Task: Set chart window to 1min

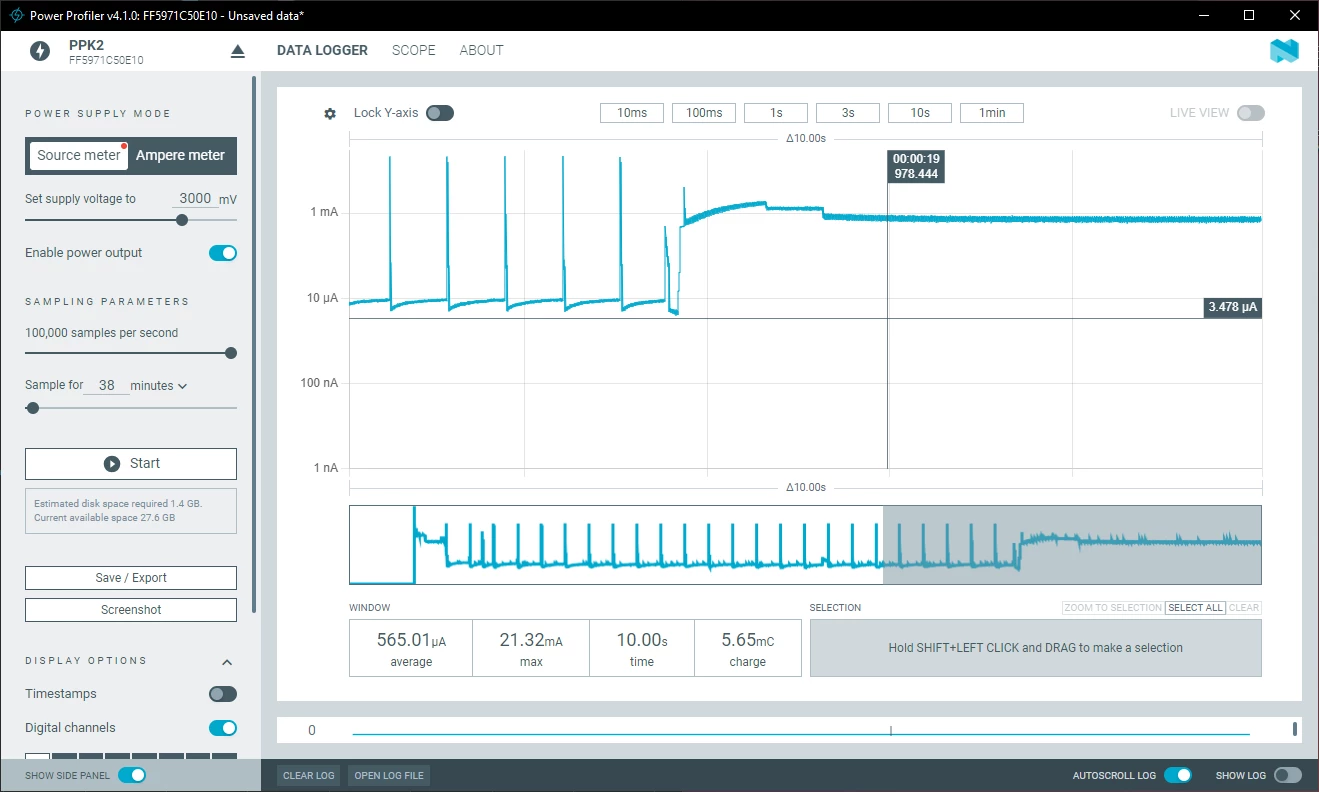Action: (x=992, y=113)
